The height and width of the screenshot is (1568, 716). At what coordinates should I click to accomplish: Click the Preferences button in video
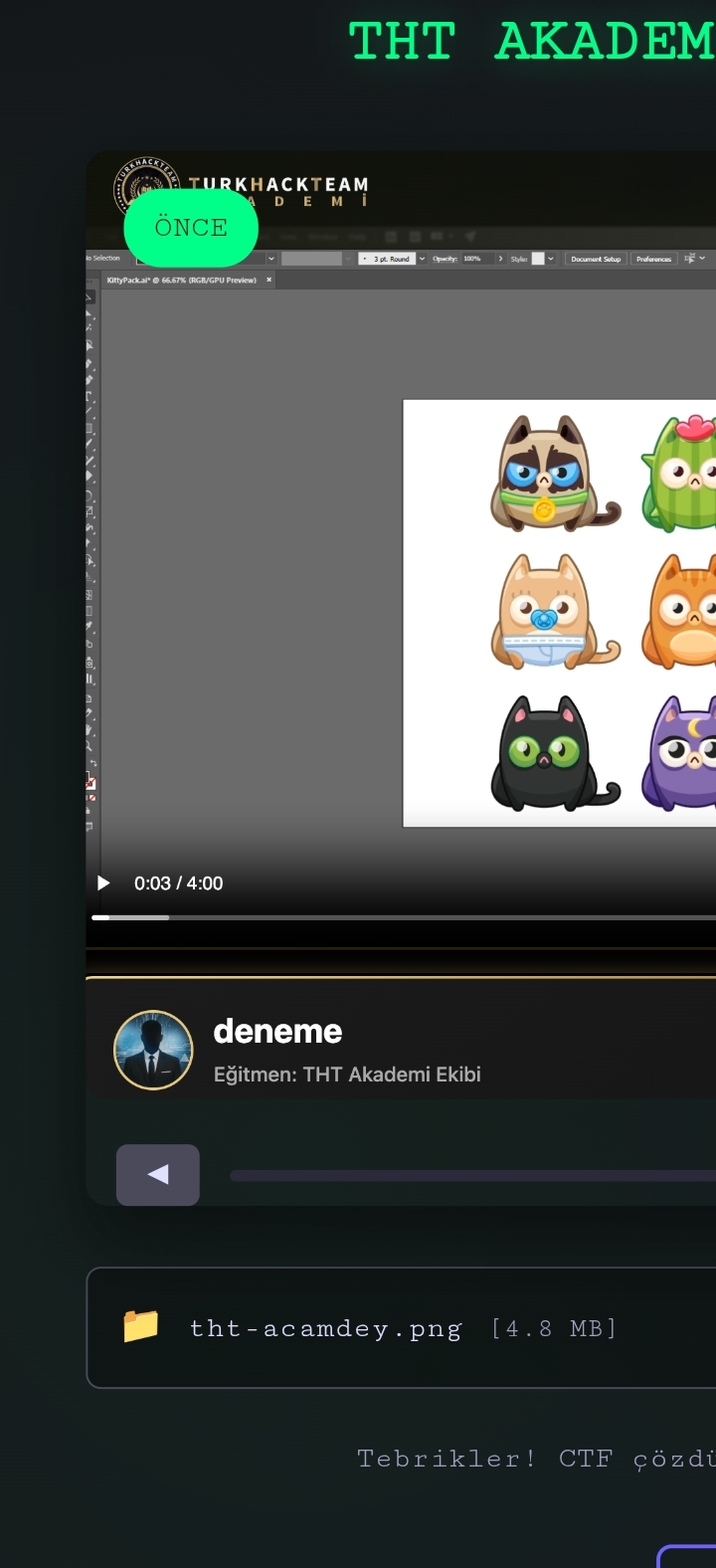[653, 259]
